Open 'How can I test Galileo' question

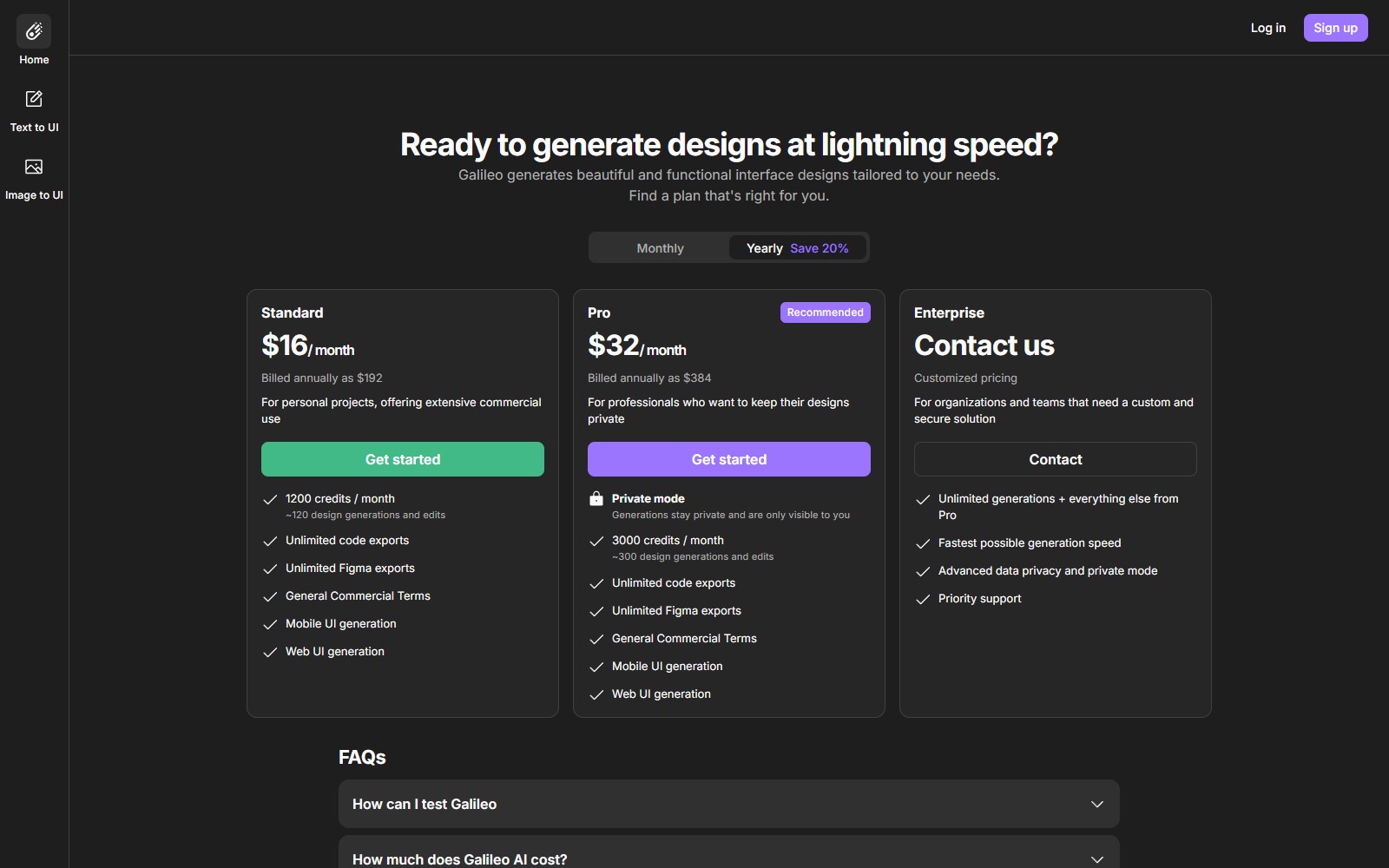tap(729, 804)
